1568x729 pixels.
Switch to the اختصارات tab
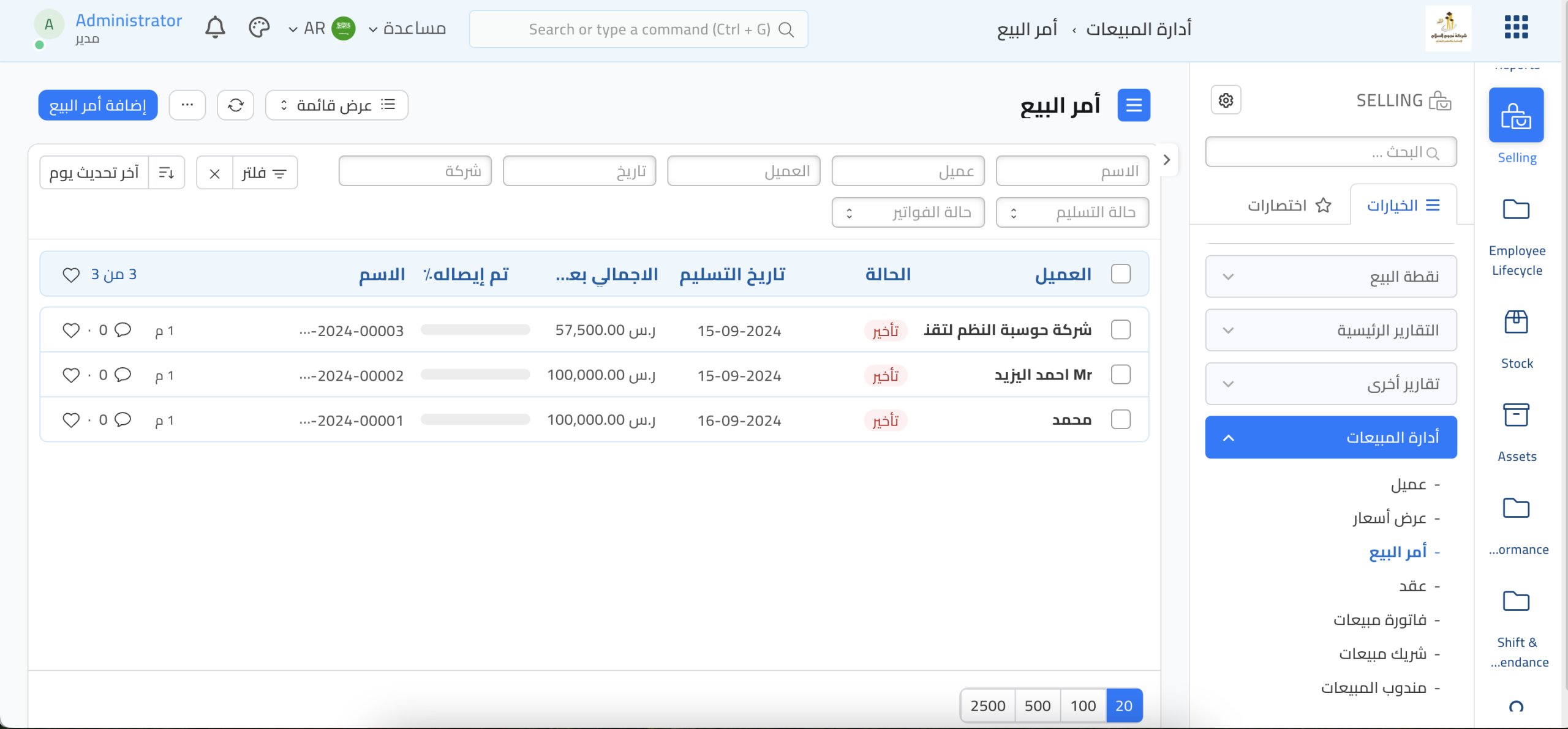click(1289, 205)
